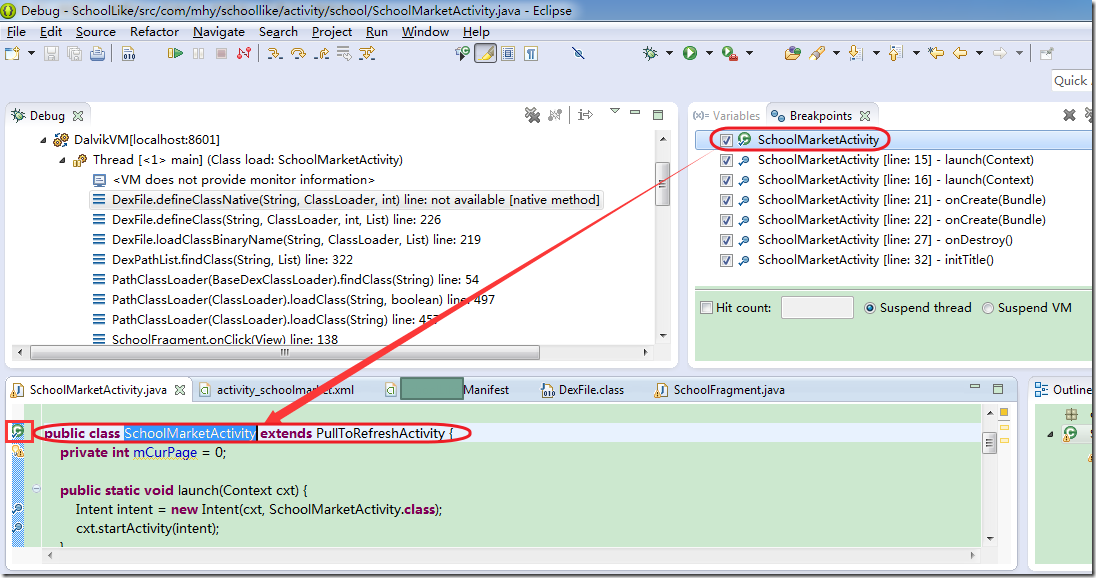The width and height of the screenshot is (1096, 578).
Task: Launch Debug with the bug icon
Action: tap(650, 53)
